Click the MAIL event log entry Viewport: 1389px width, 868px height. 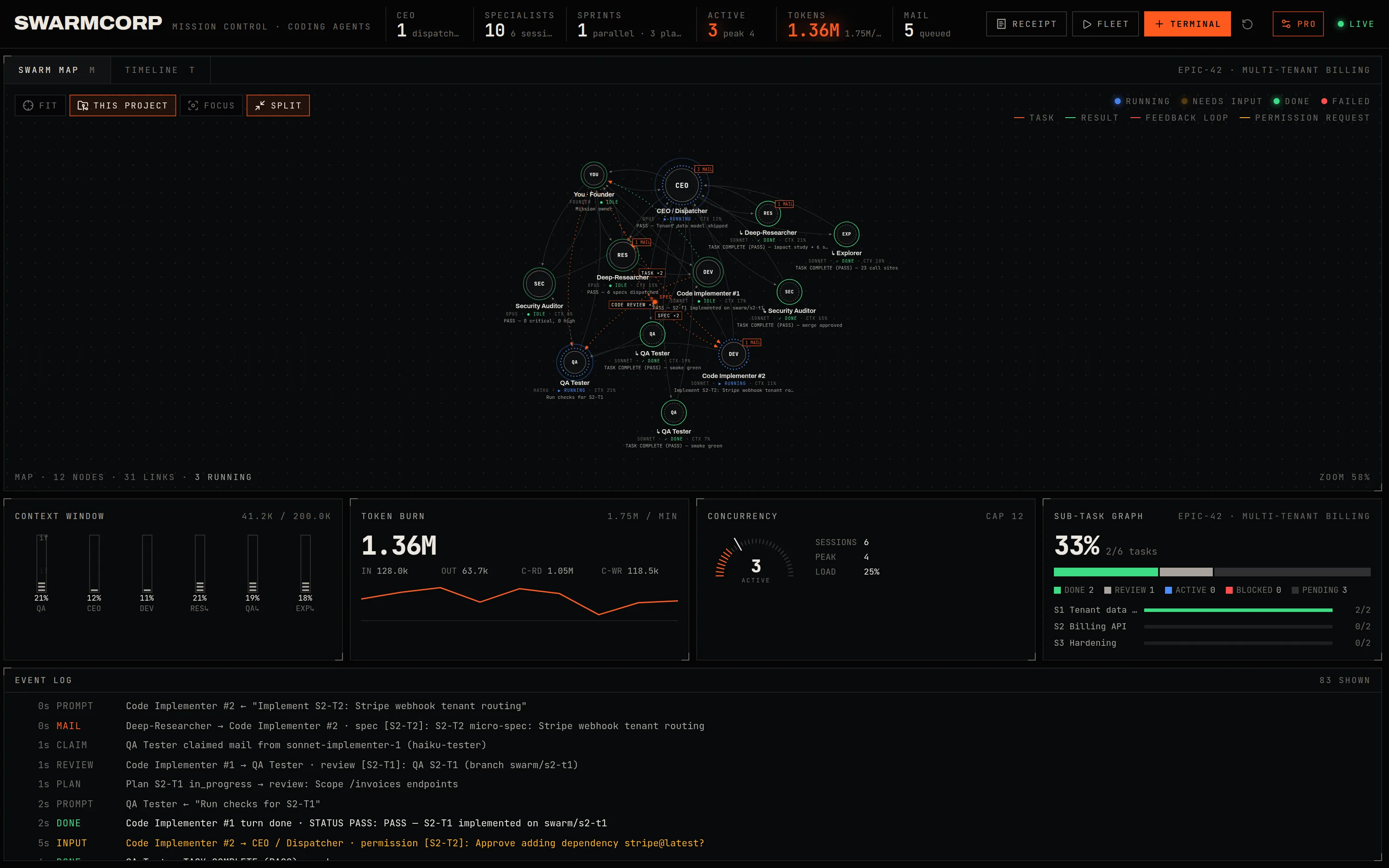692,726
